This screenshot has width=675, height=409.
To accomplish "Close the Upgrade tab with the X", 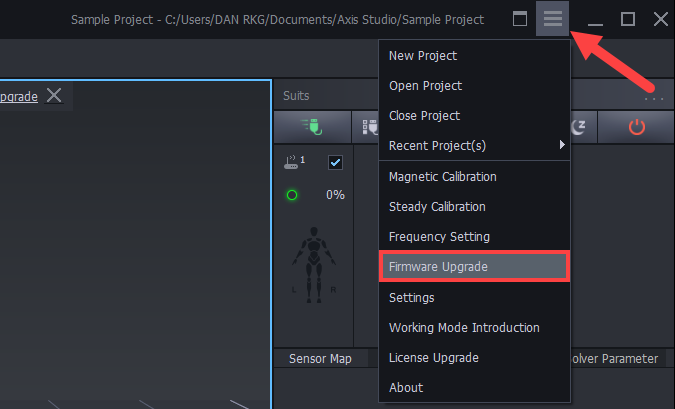I will click(x=54, y=95).
